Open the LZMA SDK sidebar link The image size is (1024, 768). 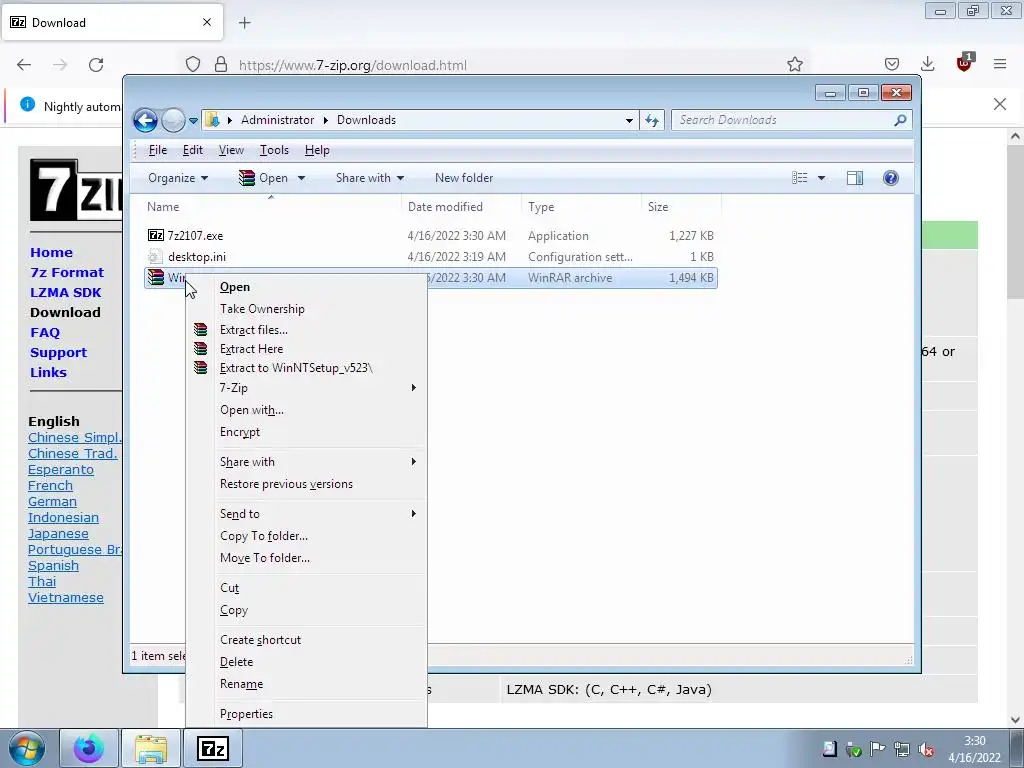66,293
